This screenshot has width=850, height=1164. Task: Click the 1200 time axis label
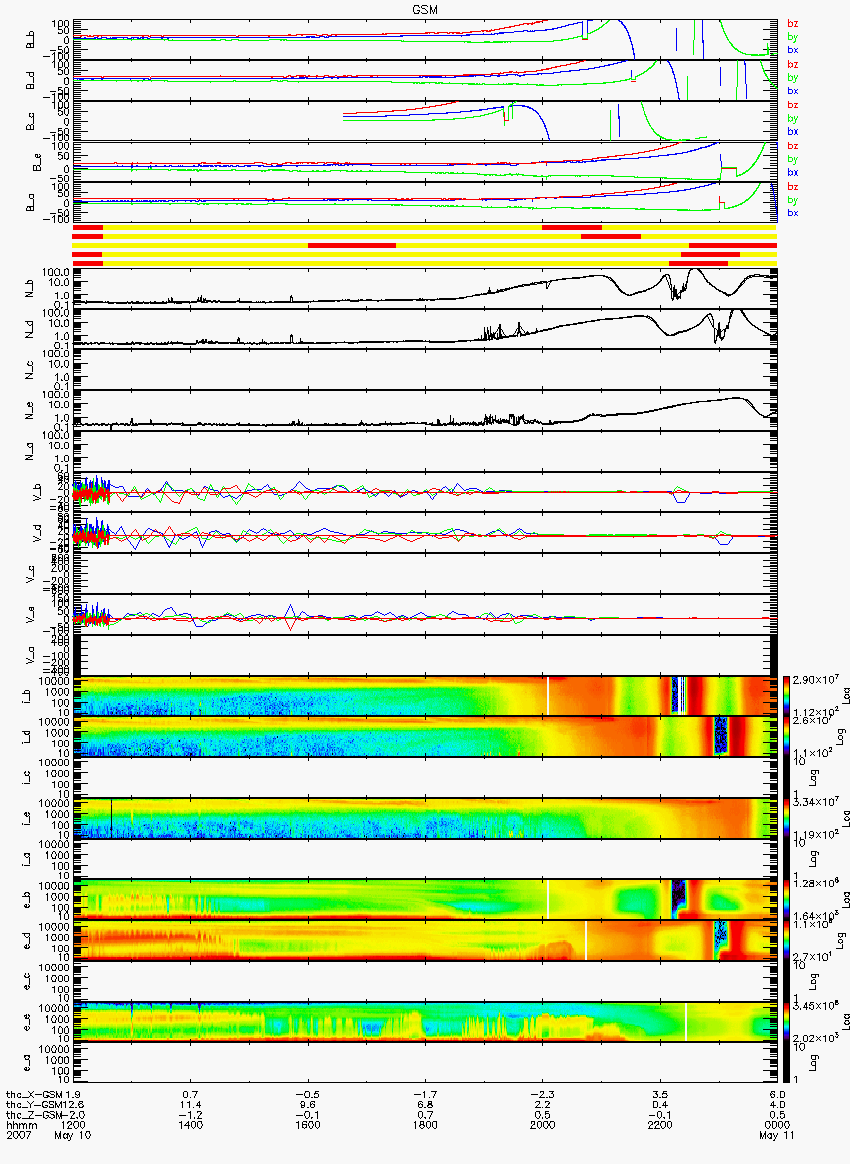coord(73,1125)
